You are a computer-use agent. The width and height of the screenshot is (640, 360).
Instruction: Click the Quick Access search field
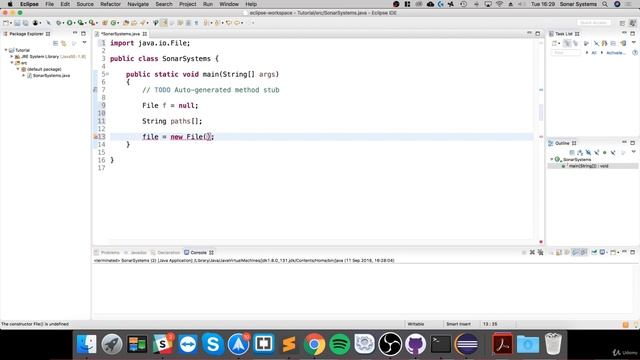(x=594, y=23)
